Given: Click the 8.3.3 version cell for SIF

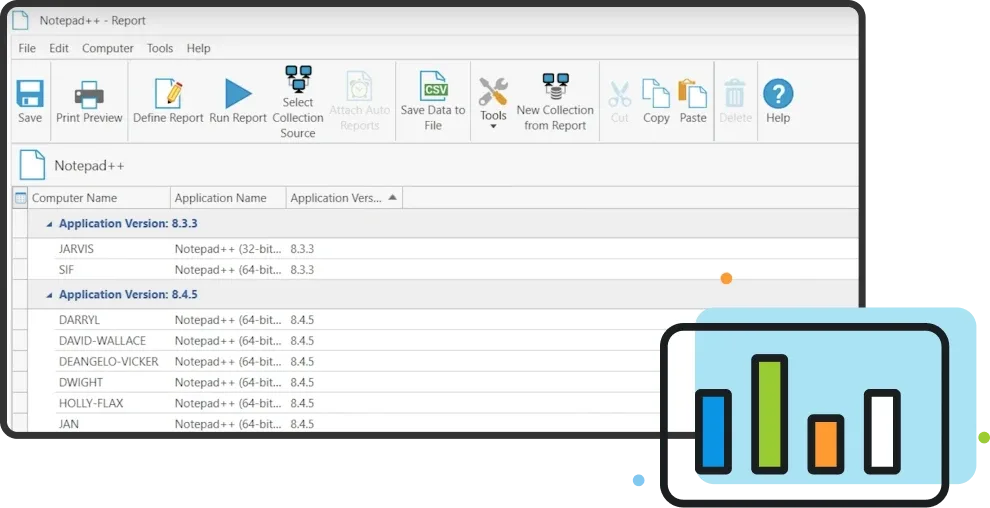Looking at the screenshot, I should (x=302, y=269).
